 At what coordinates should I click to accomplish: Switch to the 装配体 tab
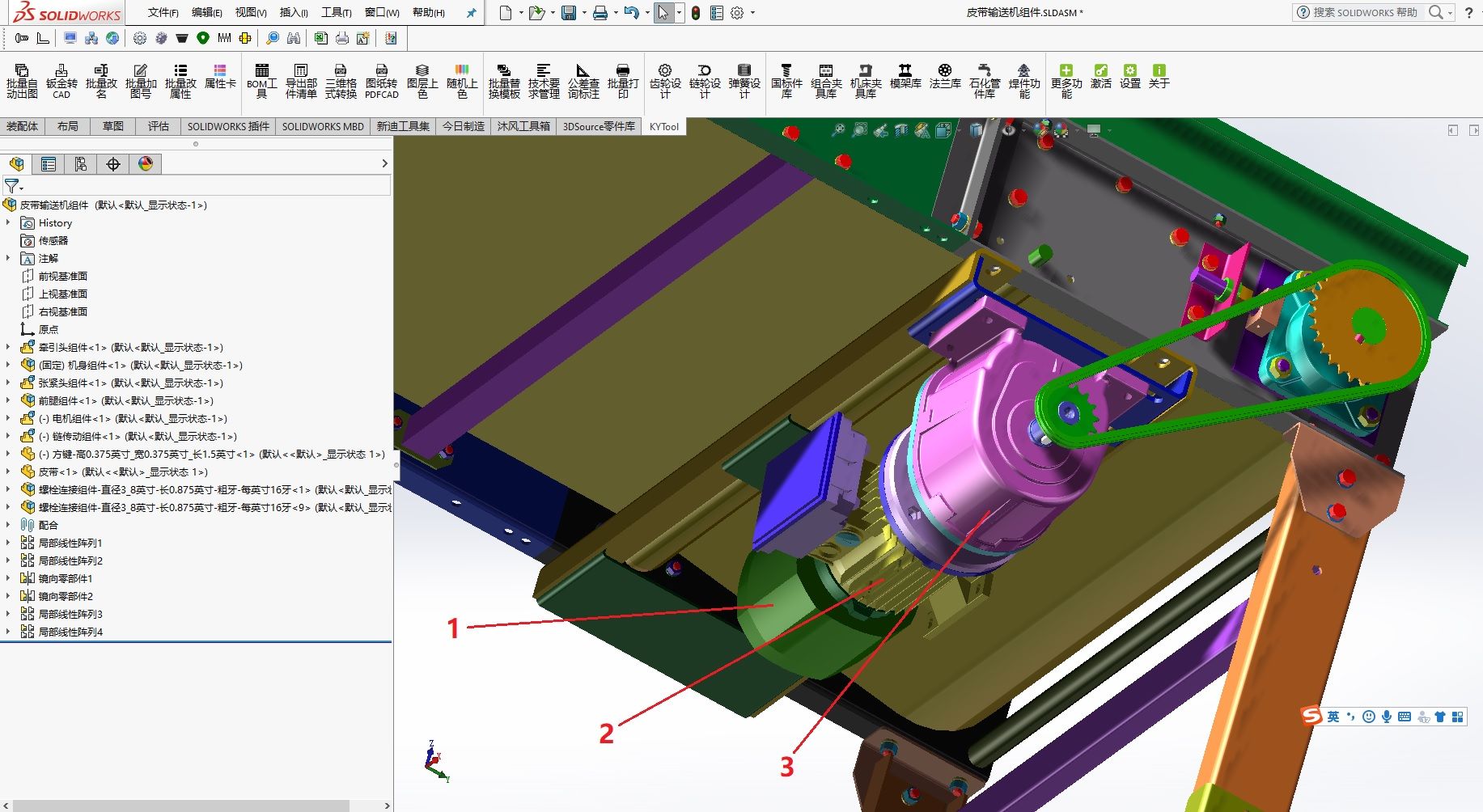pos(22,126)
